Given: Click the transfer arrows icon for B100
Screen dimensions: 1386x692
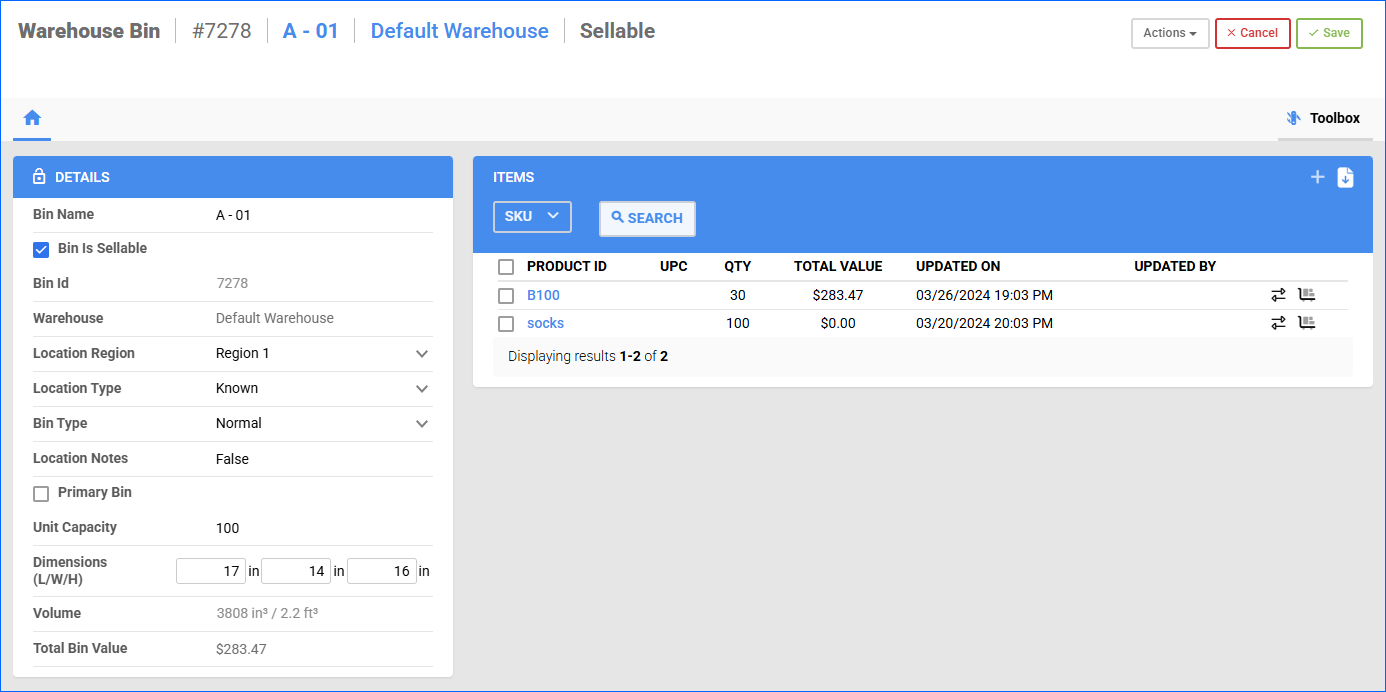Looking at the screenshot, I should point(1278,295).
